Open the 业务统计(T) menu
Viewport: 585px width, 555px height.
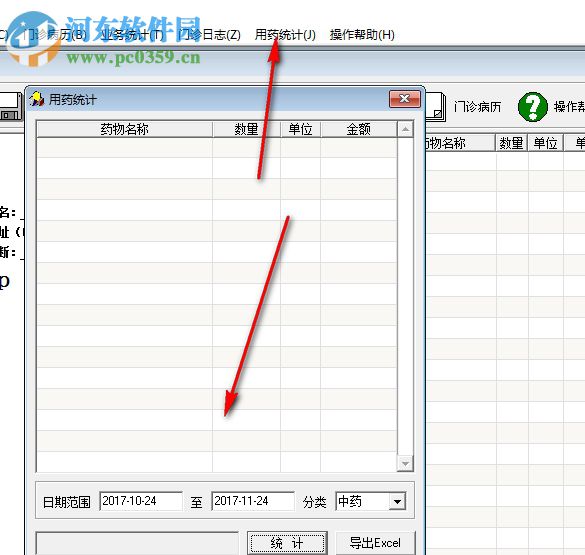pyautogui.click(x=132, y=35)
